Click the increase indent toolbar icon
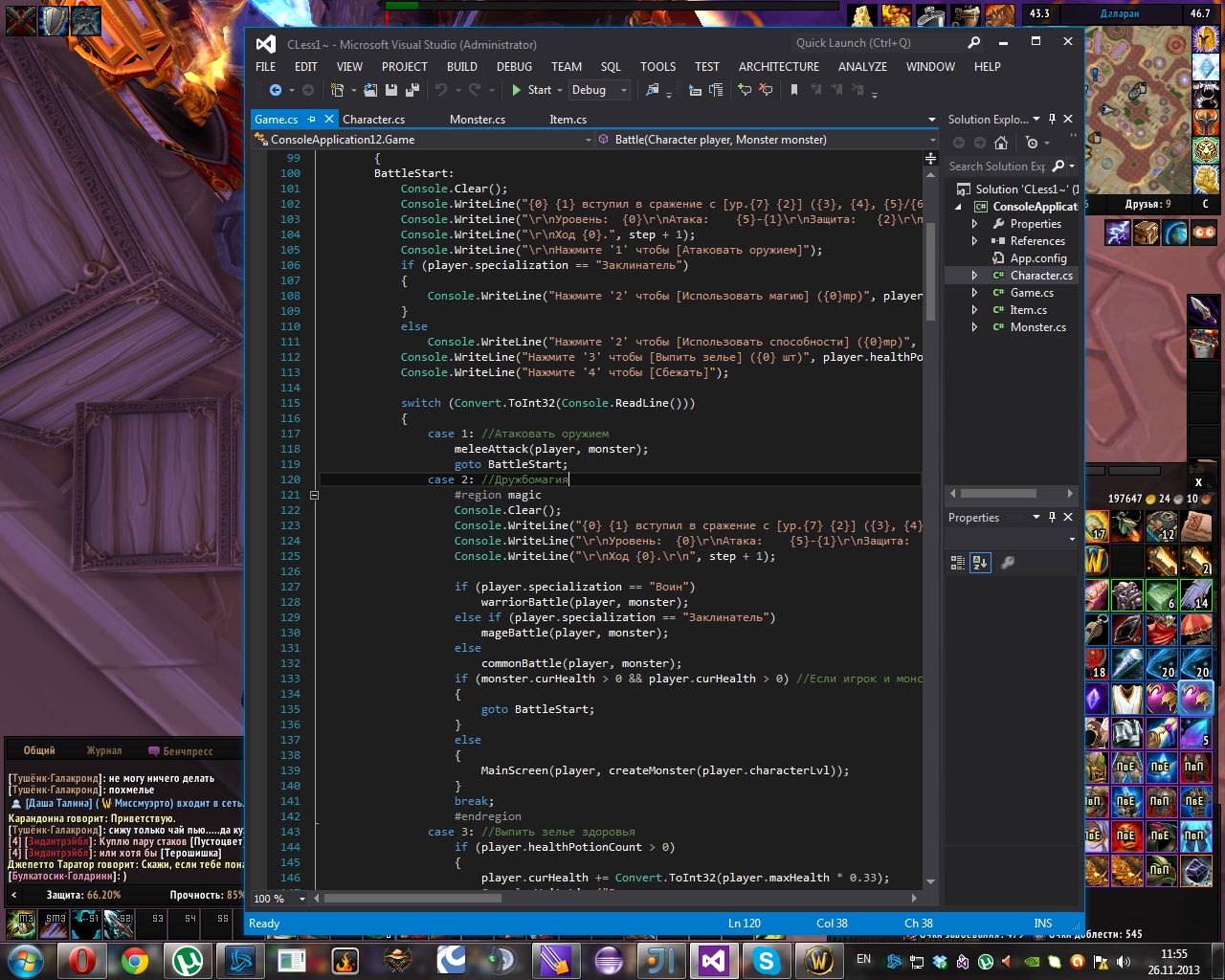 (x=716, y=90)
